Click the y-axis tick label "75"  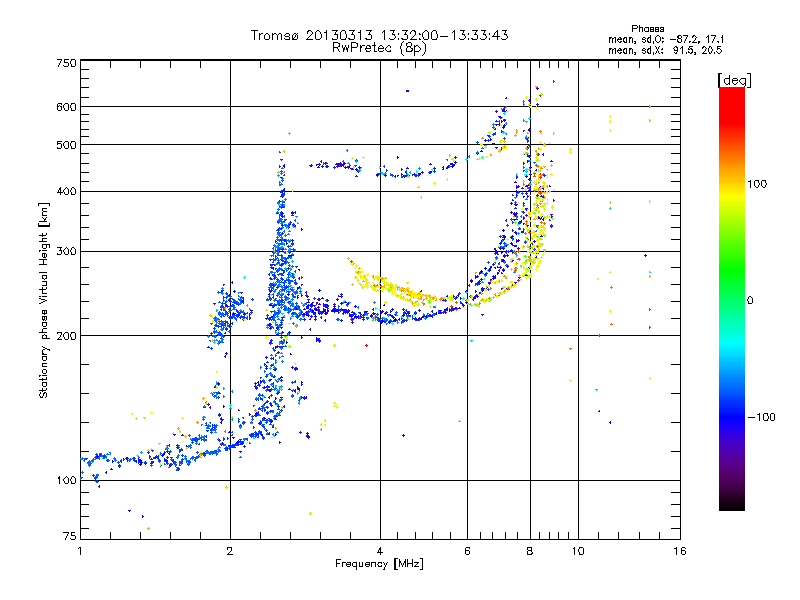pos(70,536)
